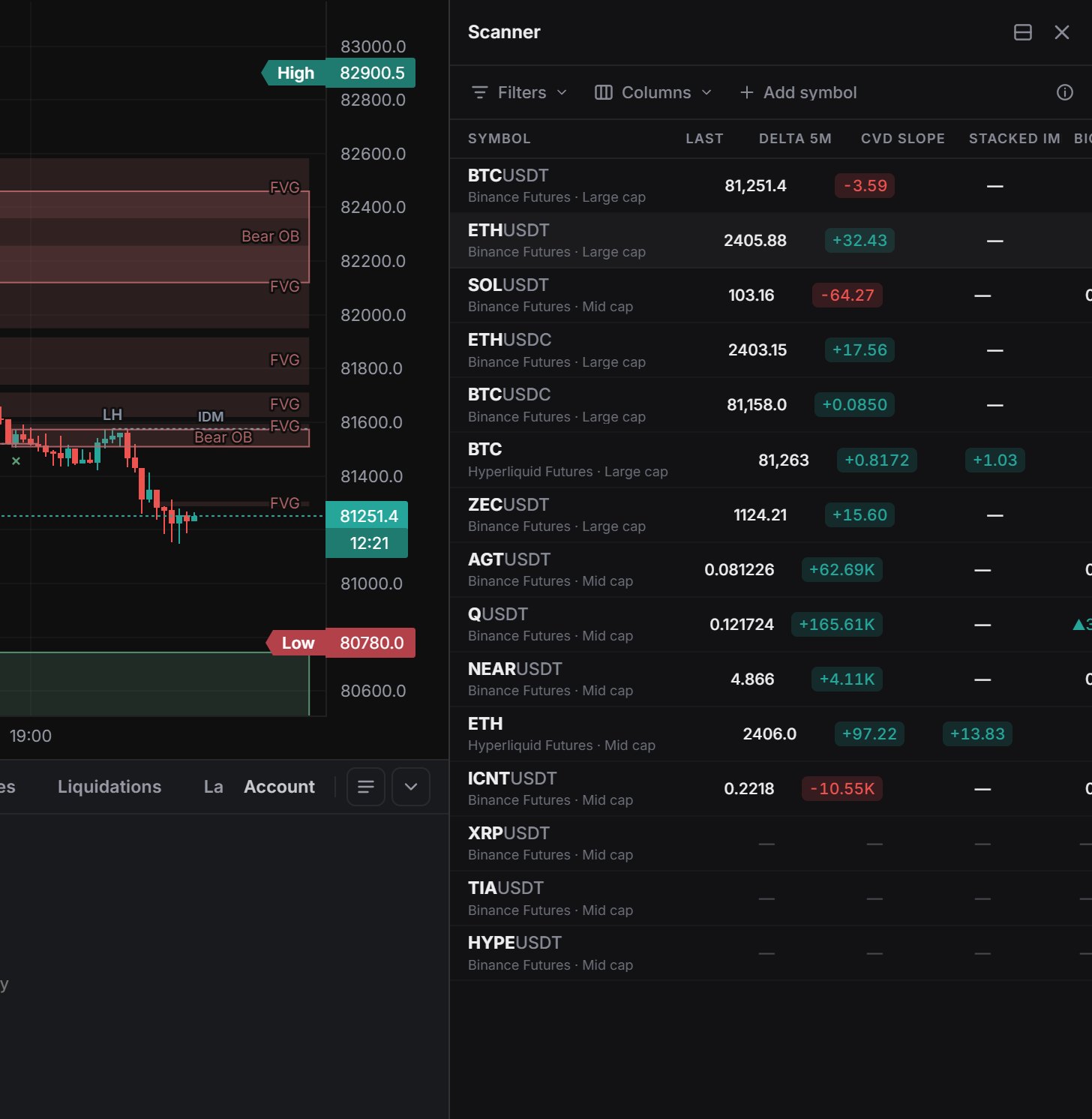
Task: Select the ZECUSDT scanner row
Action: pos(771,515)
